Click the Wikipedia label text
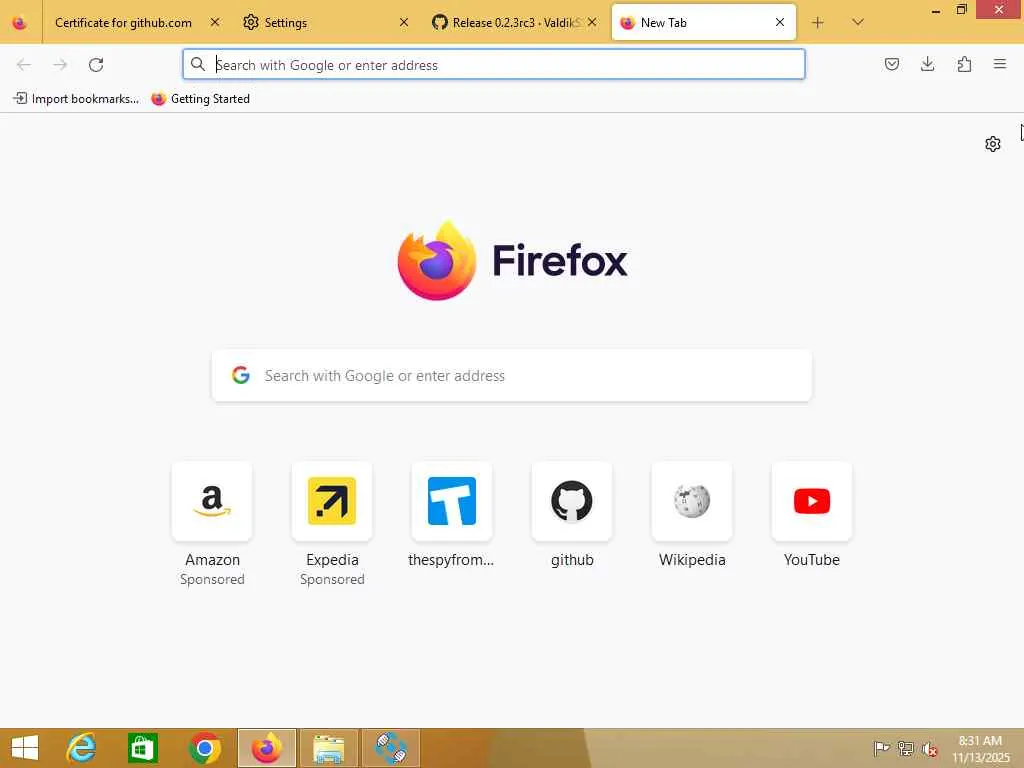1024x768 pixels. [x=692, y=560]
